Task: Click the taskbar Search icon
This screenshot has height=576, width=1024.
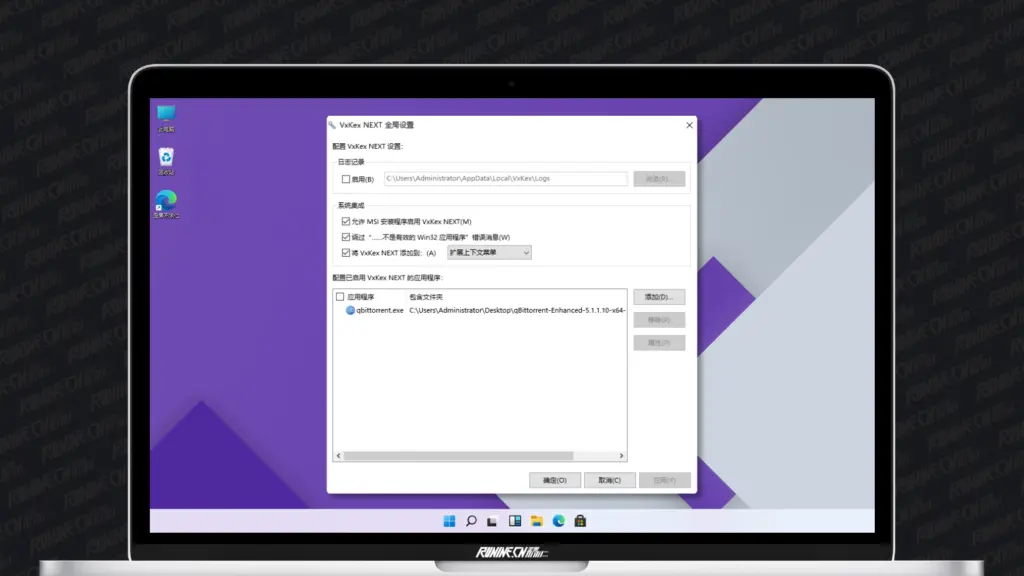Action: (470, 521)
